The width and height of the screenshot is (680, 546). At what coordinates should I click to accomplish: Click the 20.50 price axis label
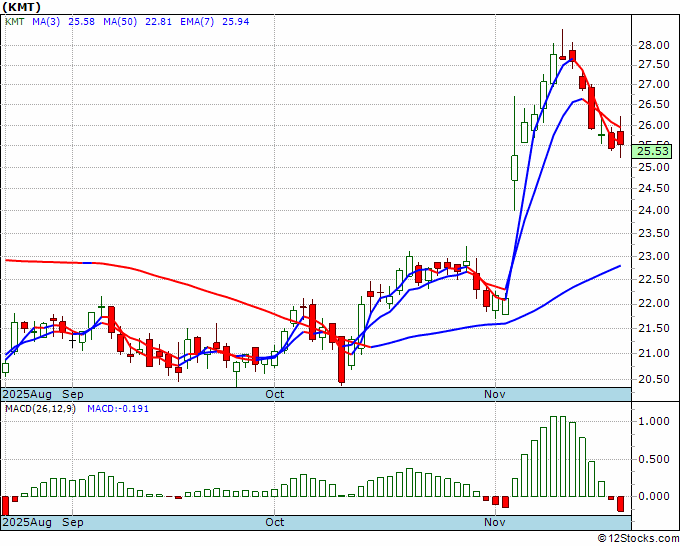tap(654, 379)
